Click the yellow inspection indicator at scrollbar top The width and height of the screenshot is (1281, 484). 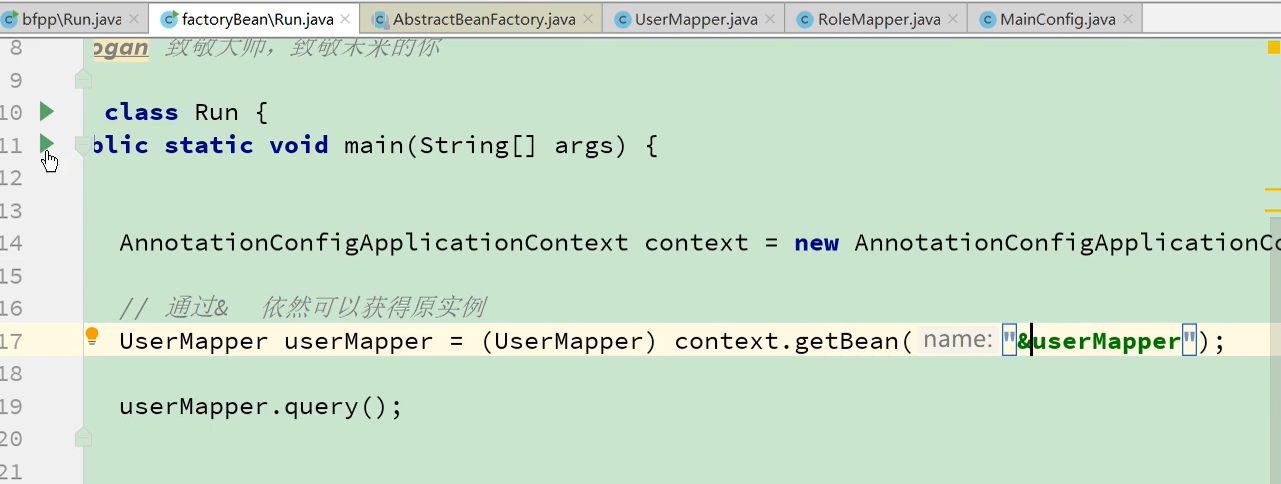[1273, 45]
